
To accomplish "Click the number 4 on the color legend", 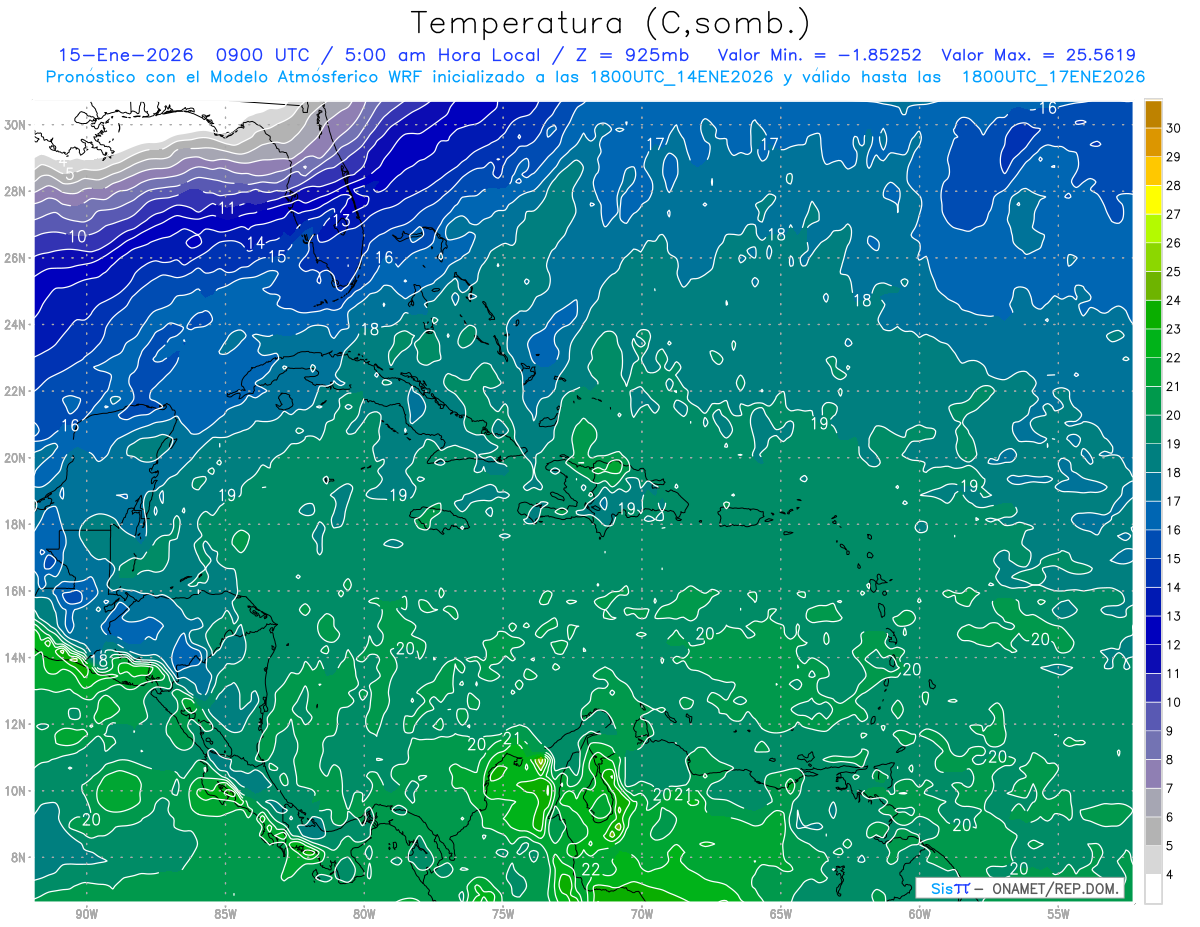I will [x=1171, y=875].
